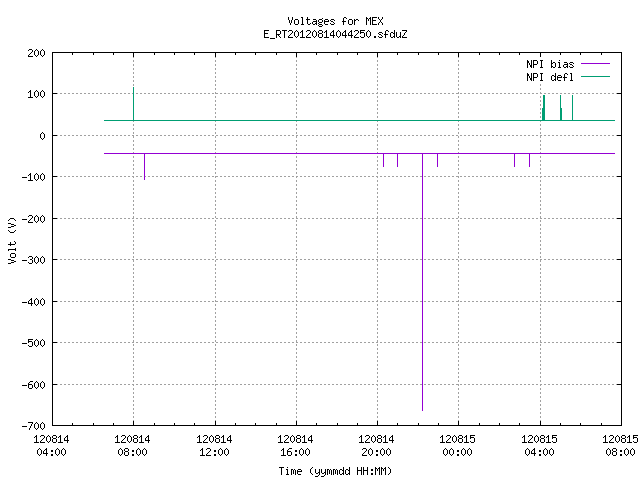
Task: Click the x-axis label 120814 20:00
Action: pos(376,446)
